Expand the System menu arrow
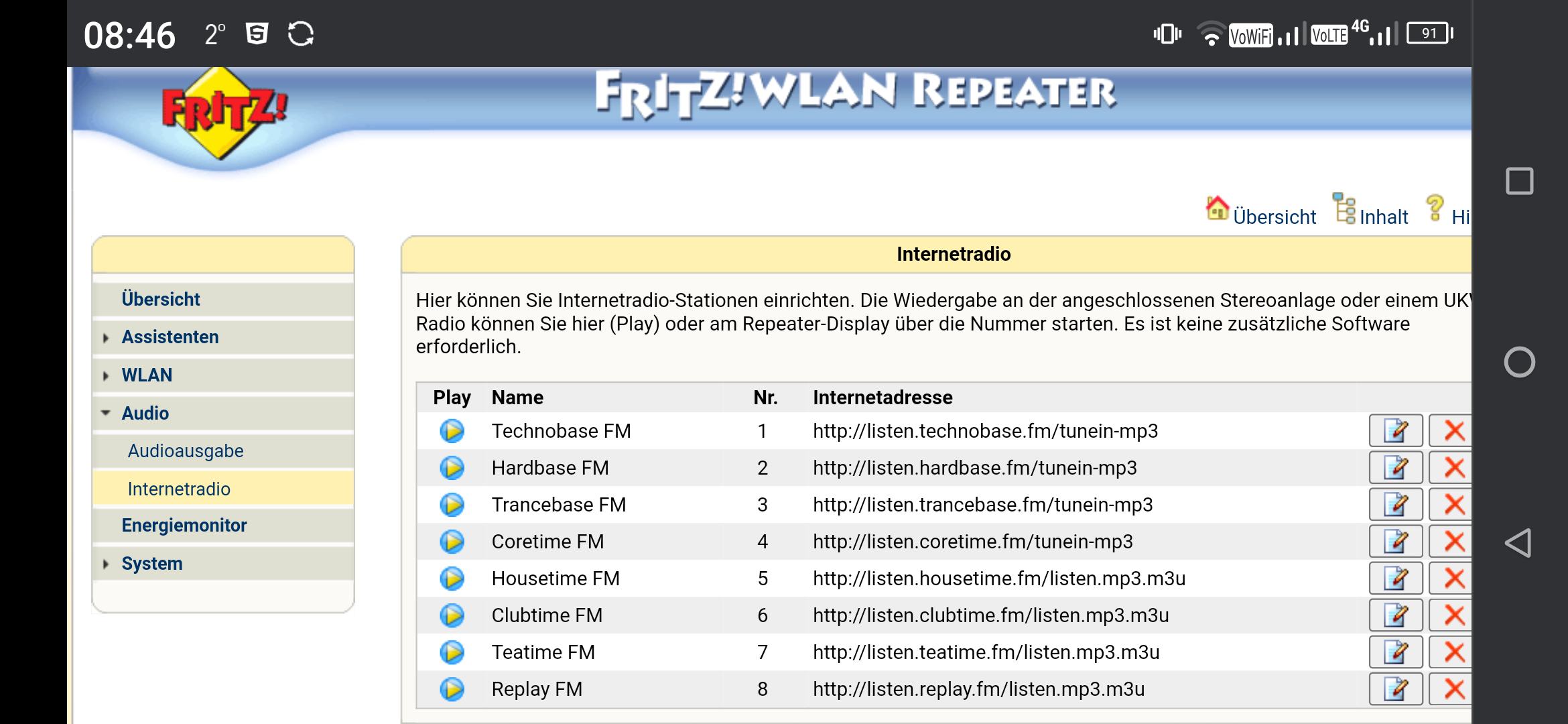This screenshot has height=724, width=1568. [x=106, y=564]
